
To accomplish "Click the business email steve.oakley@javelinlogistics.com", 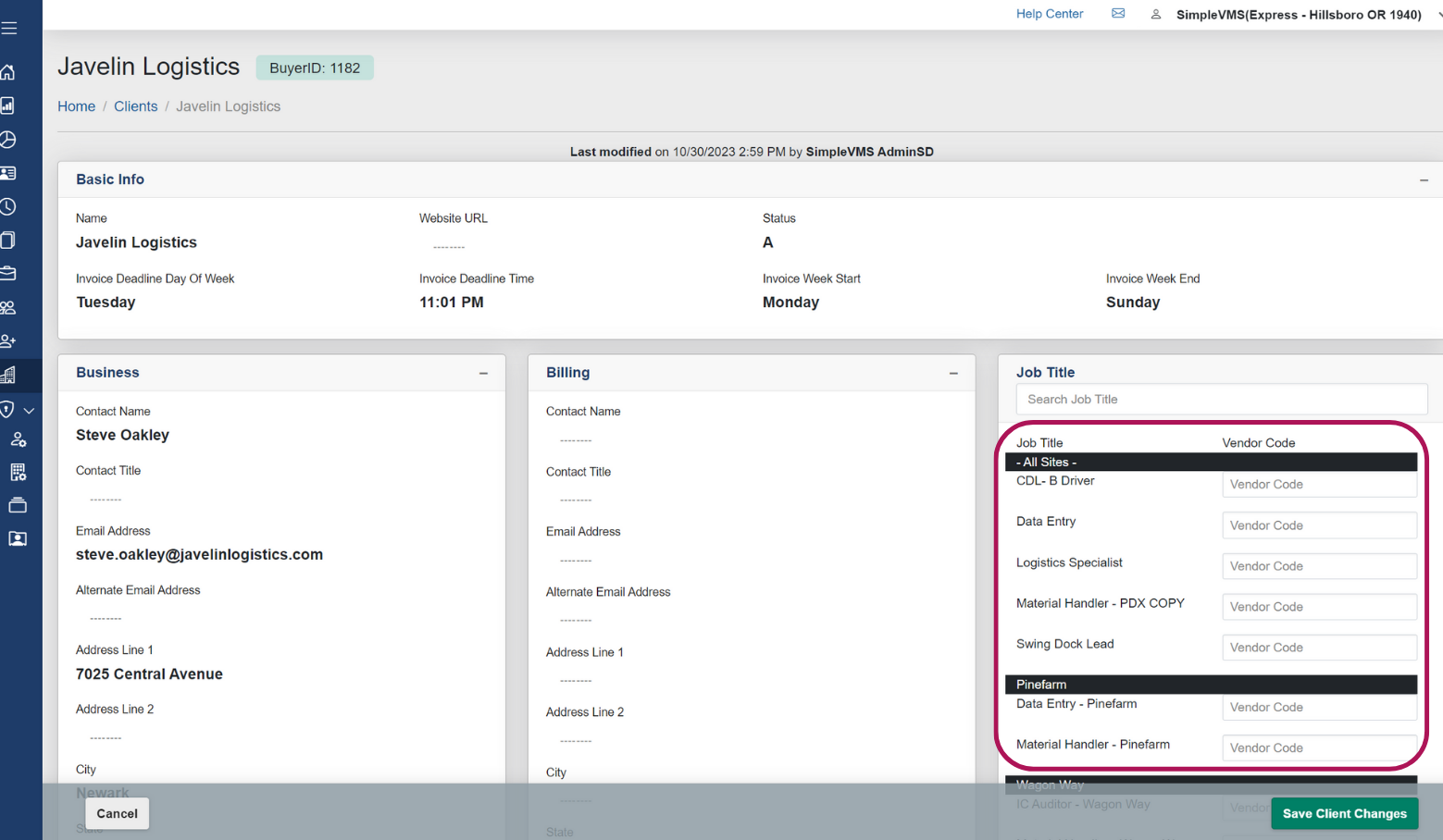I will (x=199, y=554).
